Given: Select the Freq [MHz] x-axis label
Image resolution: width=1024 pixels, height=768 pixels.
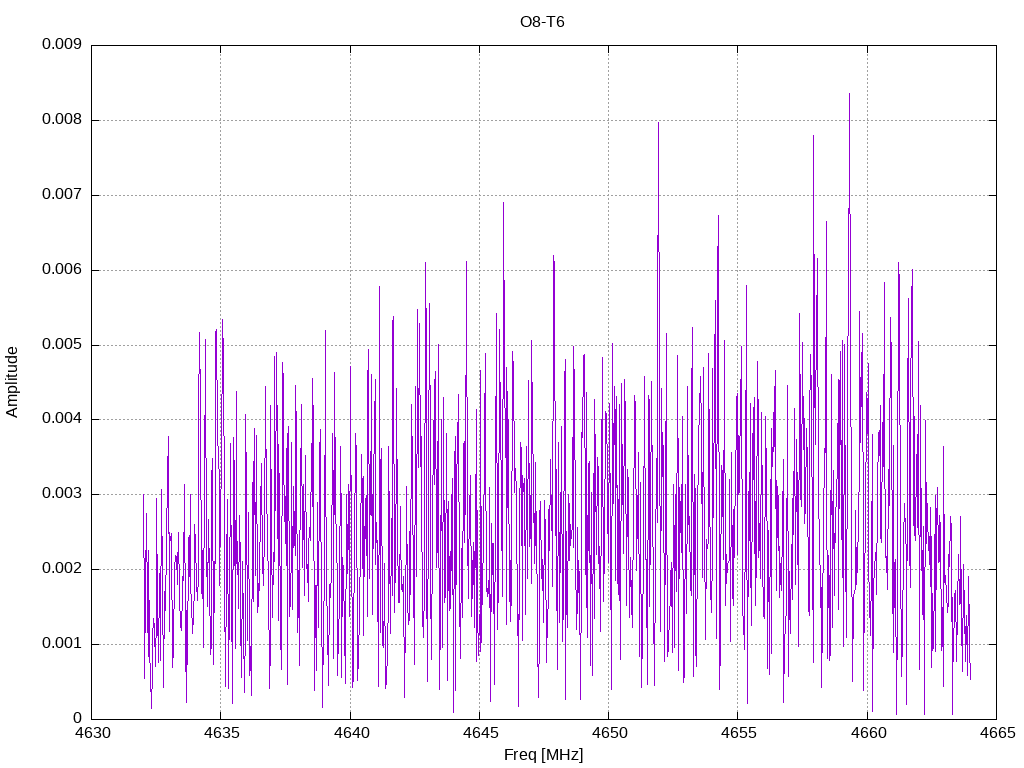Looking at the screenshot, I should coord(543,755).
